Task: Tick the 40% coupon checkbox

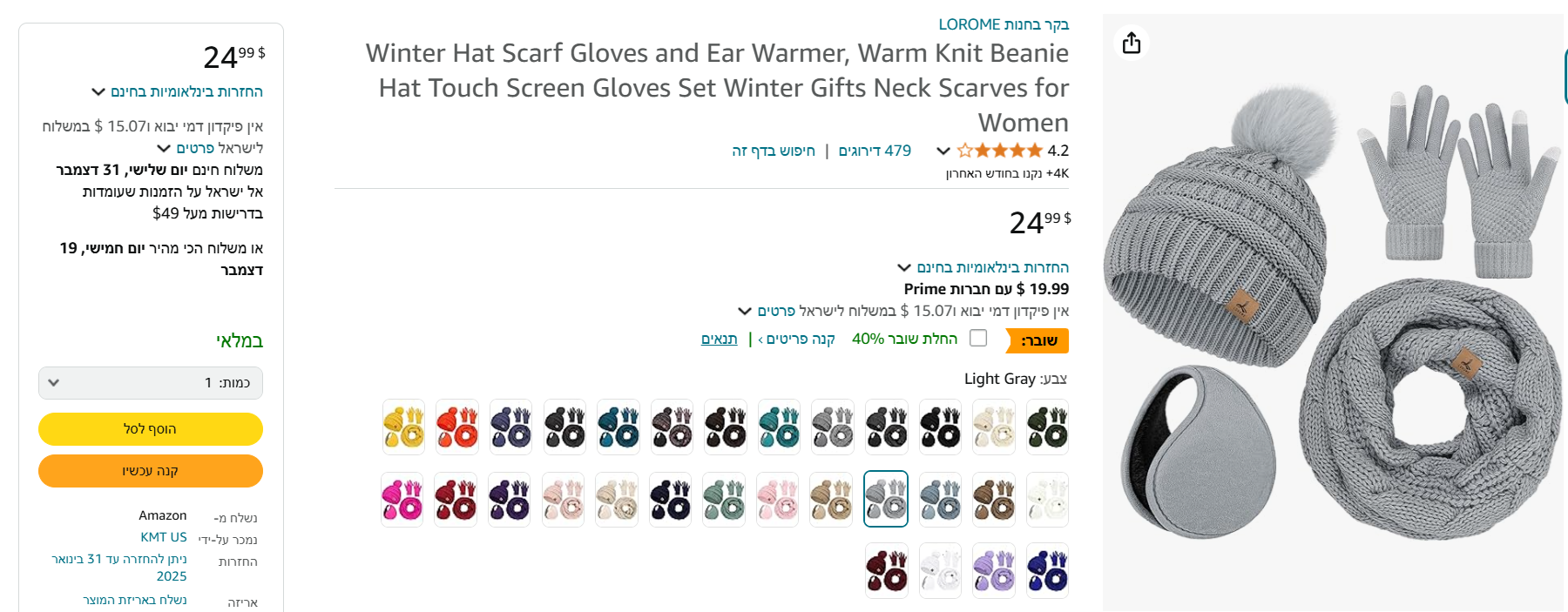Action: coord(978,338)
